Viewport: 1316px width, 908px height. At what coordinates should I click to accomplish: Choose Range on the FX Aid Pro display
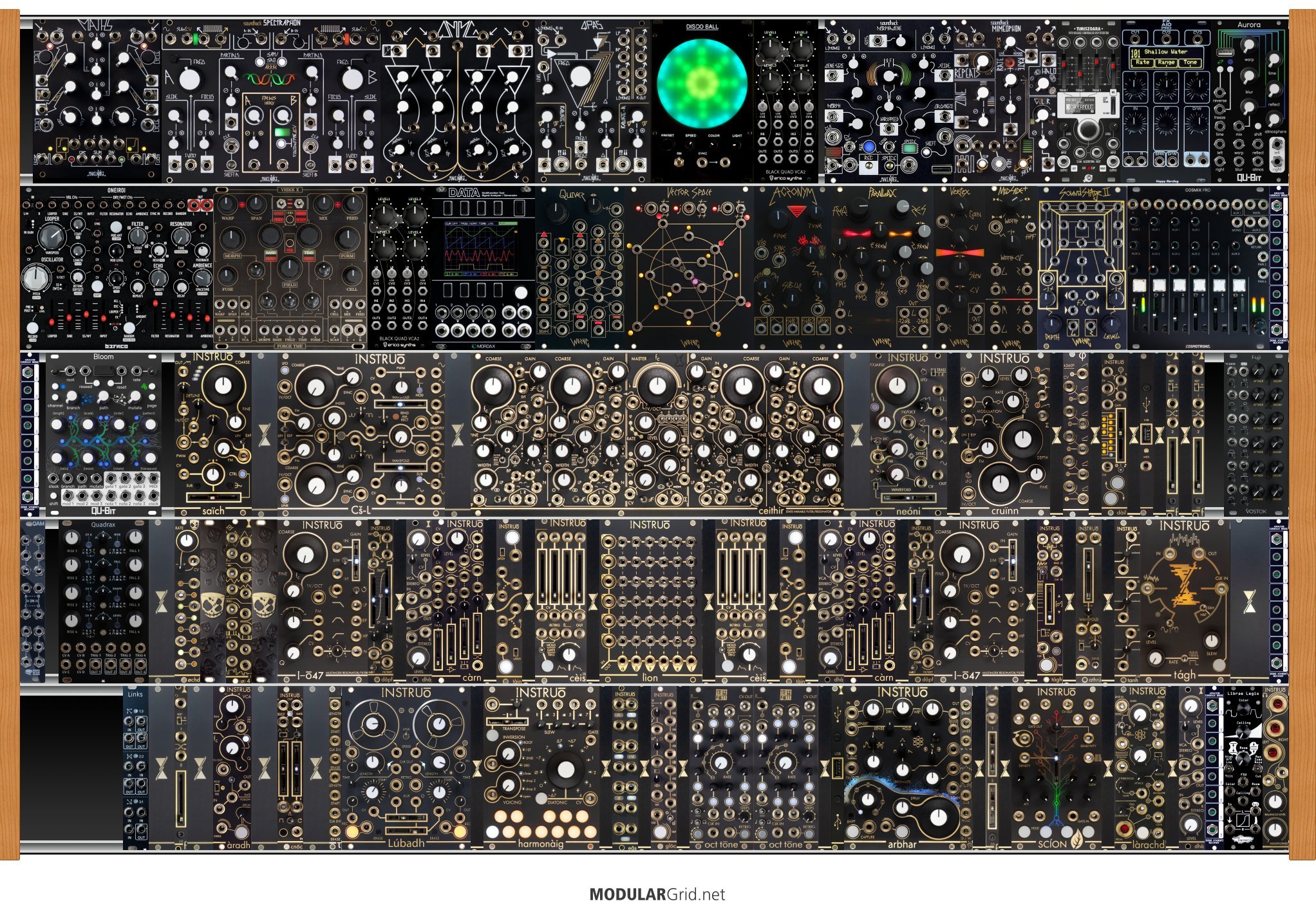click(x=1166, y=62)
